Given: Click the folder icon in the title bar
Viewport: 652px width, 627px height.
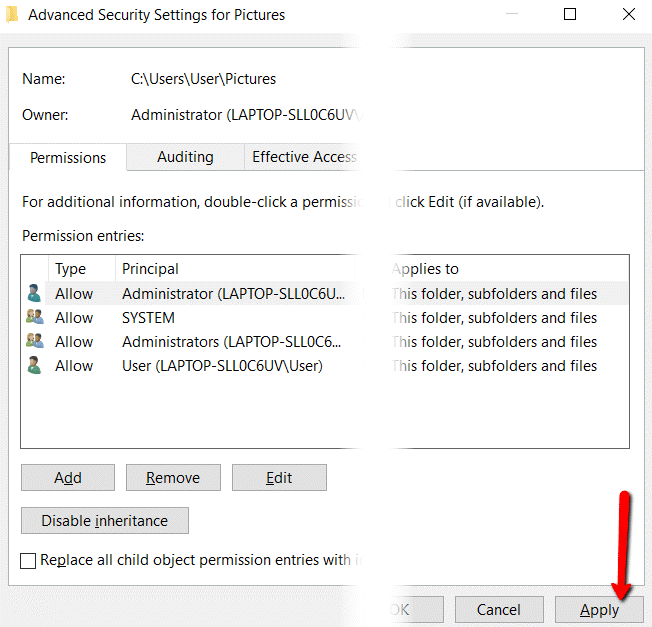Looking at the screenshot, I should tap(11, 15).
